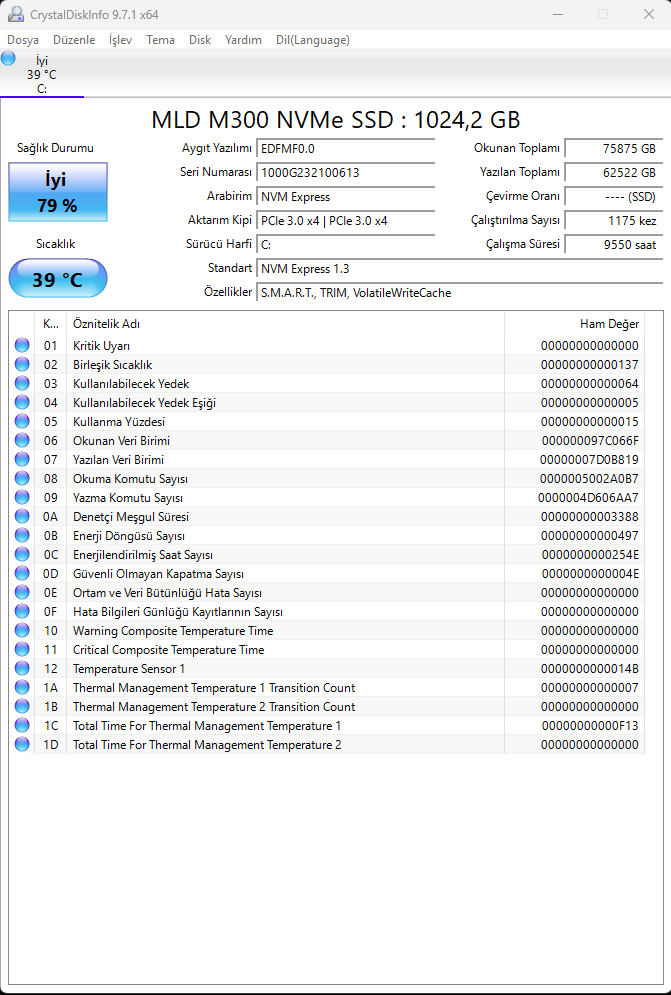Viewport: 671px width, 995px height.
Task: Click the status orb of Kullanma Yüzdesi row
Action: coord(22,421)
